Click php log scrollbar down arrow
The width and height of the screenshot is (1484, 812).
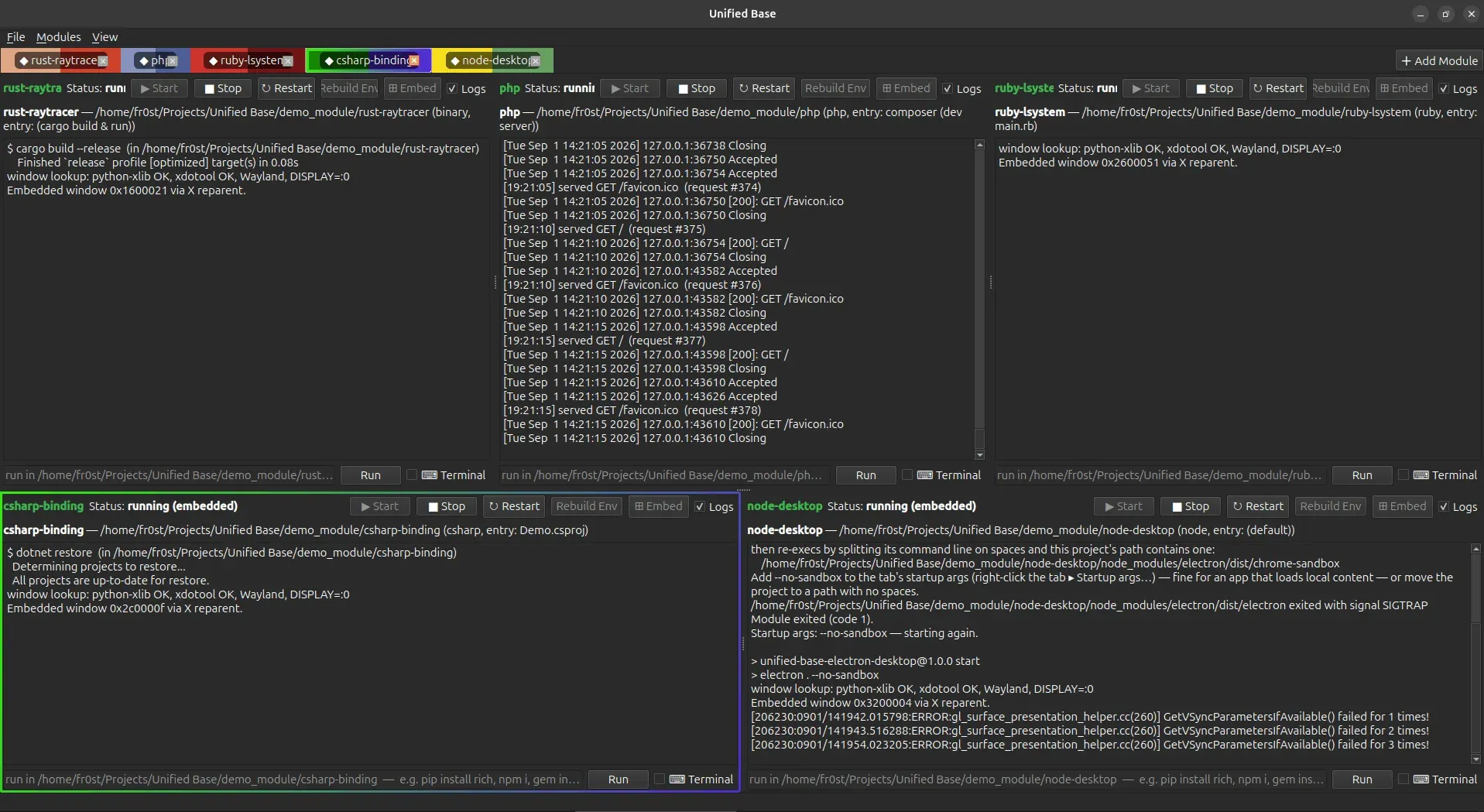[979, 455]
